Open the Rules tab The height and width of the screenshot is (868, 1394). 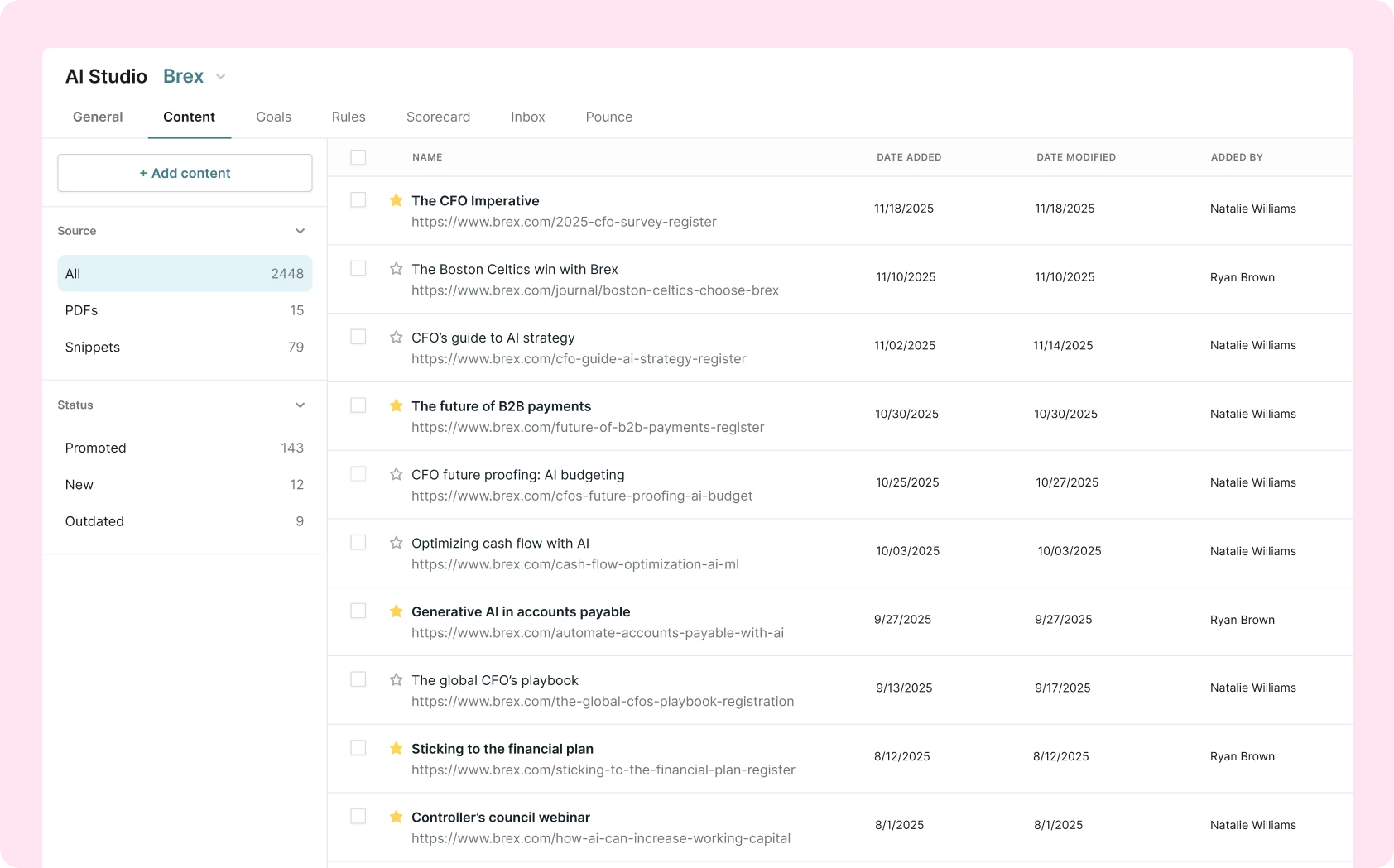348,117
